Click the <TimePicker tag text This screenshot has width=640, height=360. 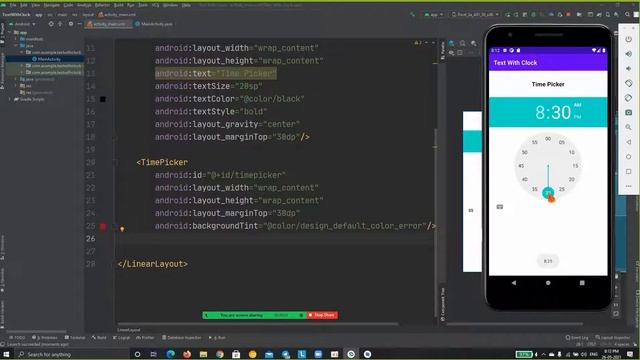pos(162,162)
